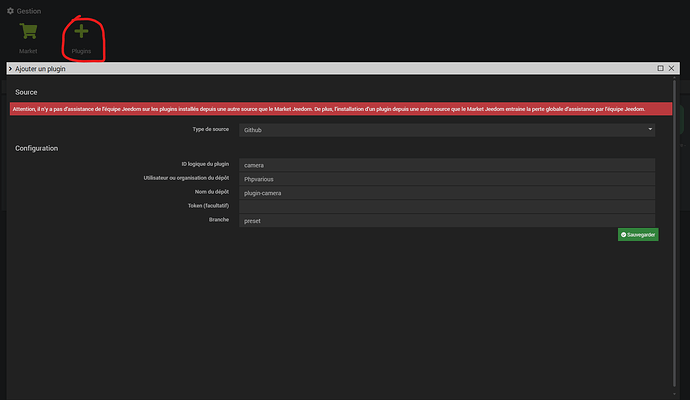The image size is (690, 400).
Task: Maximize the Ajouter un plugin dialog
Action: point(660,68)
